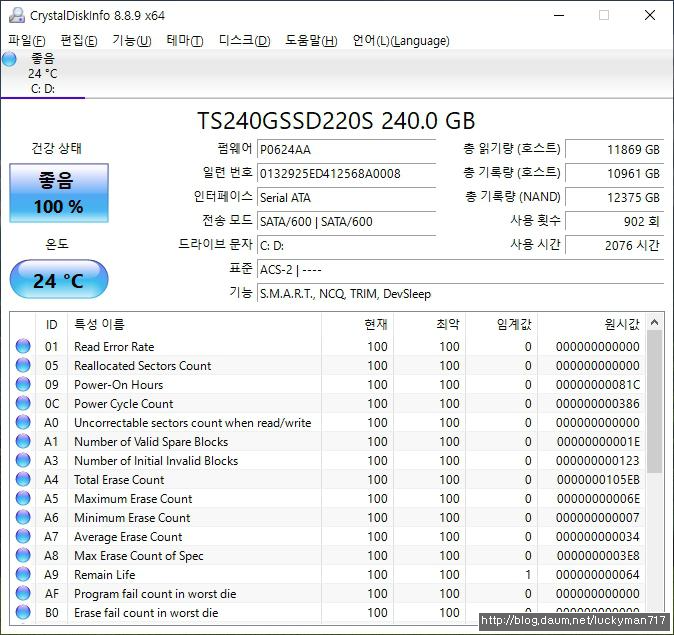Click the 원시값 column header
Image resolution: width=674 pixels, height=635 pixels.
[591, 325]
